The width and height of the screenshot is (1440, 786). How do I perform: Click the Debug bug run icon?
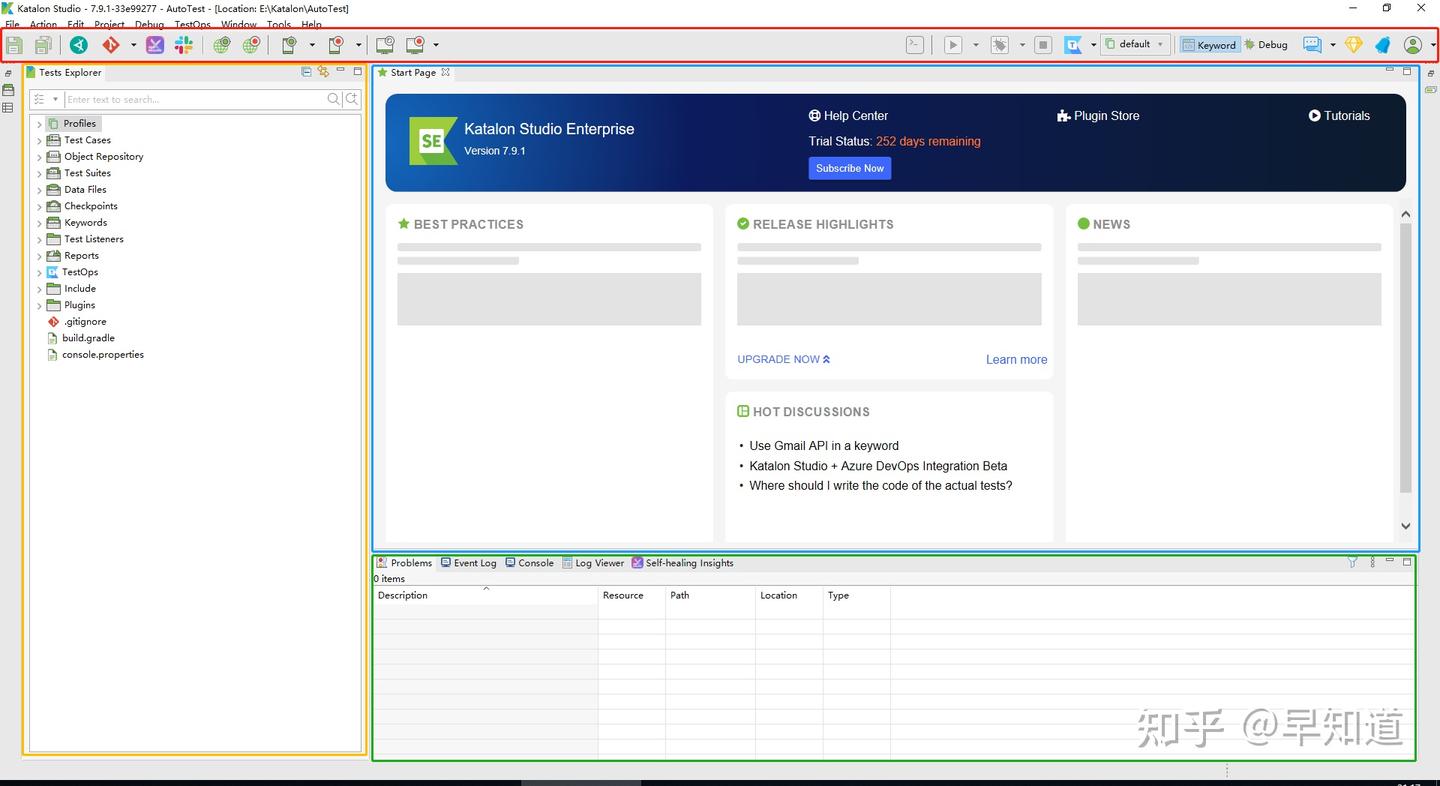tap(999, 45)
